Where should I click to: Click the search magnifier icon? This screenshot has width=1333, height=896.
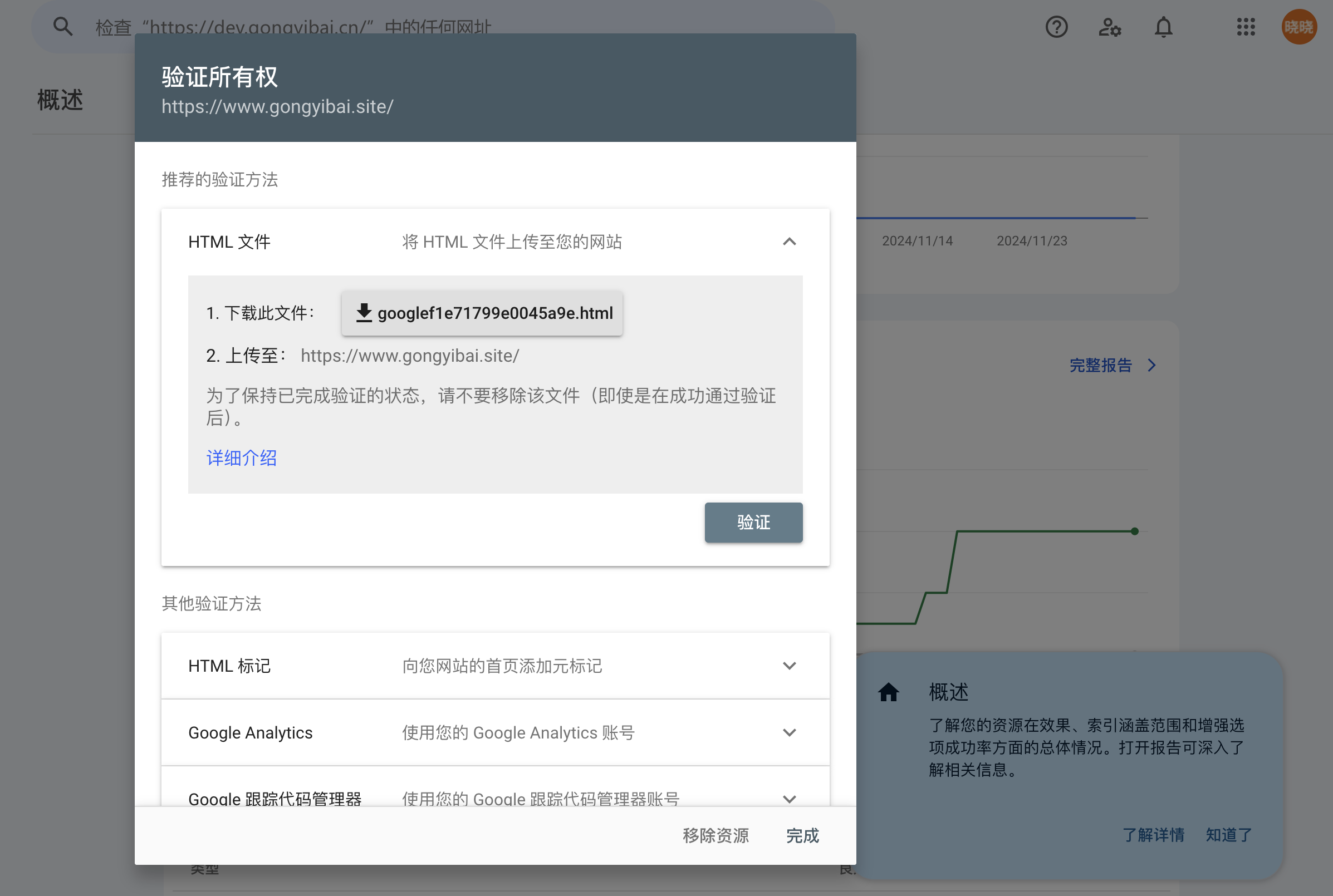pos(62,26)
